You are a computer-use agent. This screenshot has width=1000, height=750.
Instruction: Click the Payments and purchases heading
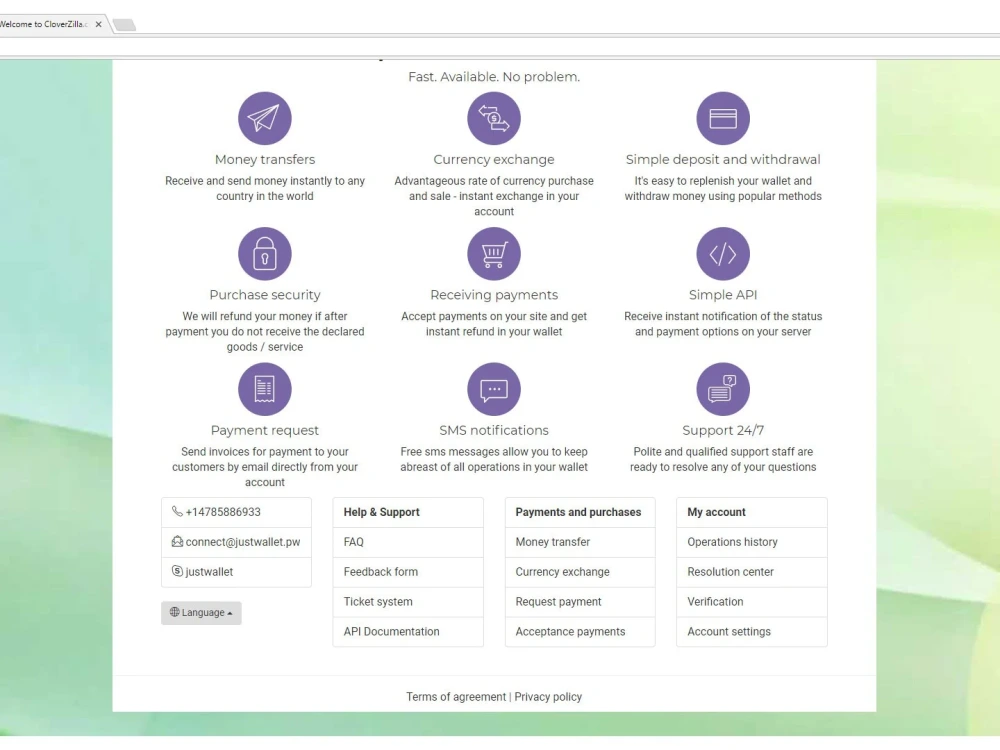(x=578, y=512)
